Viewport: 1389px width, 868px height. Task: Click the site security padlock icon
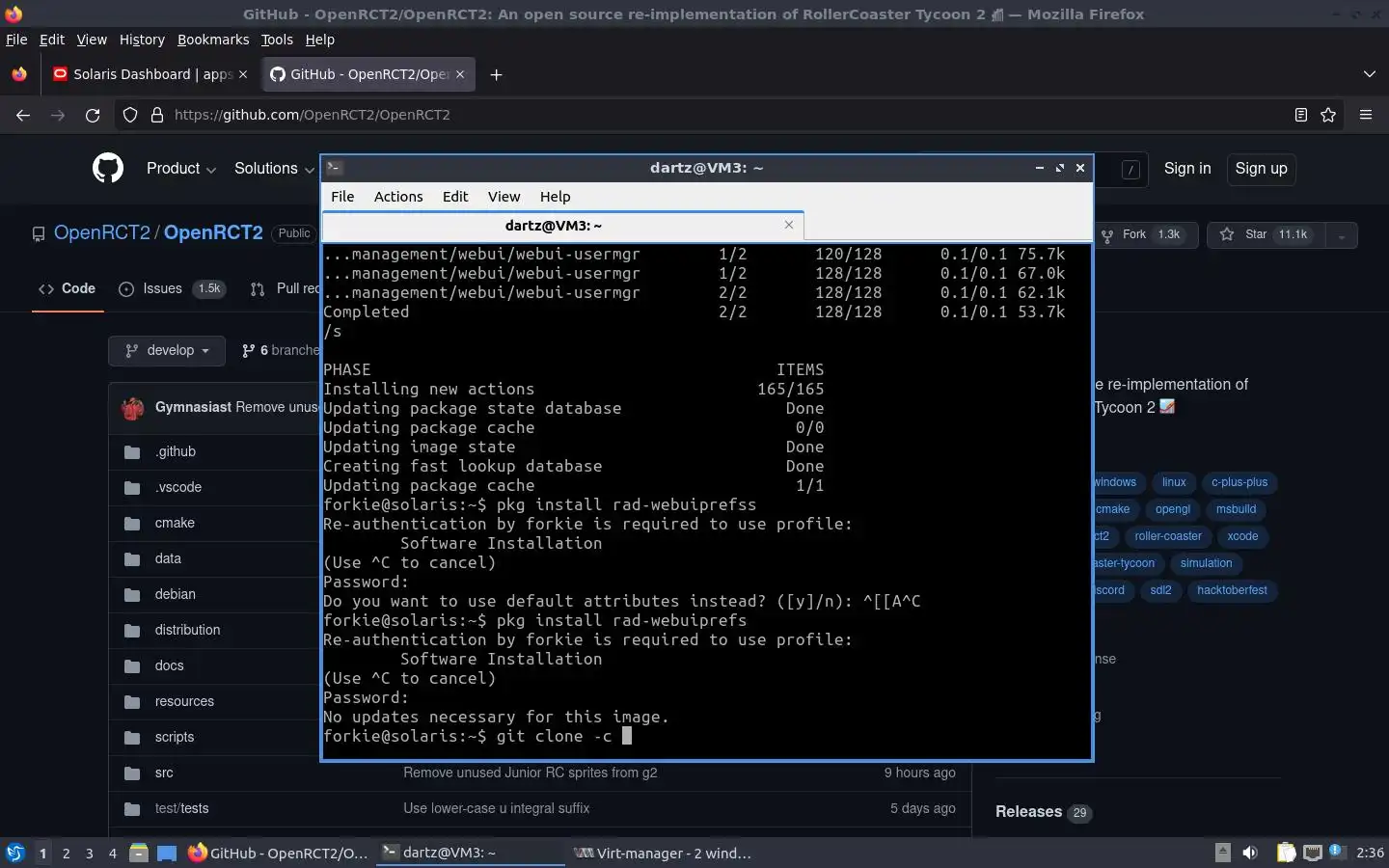point(157,115)
